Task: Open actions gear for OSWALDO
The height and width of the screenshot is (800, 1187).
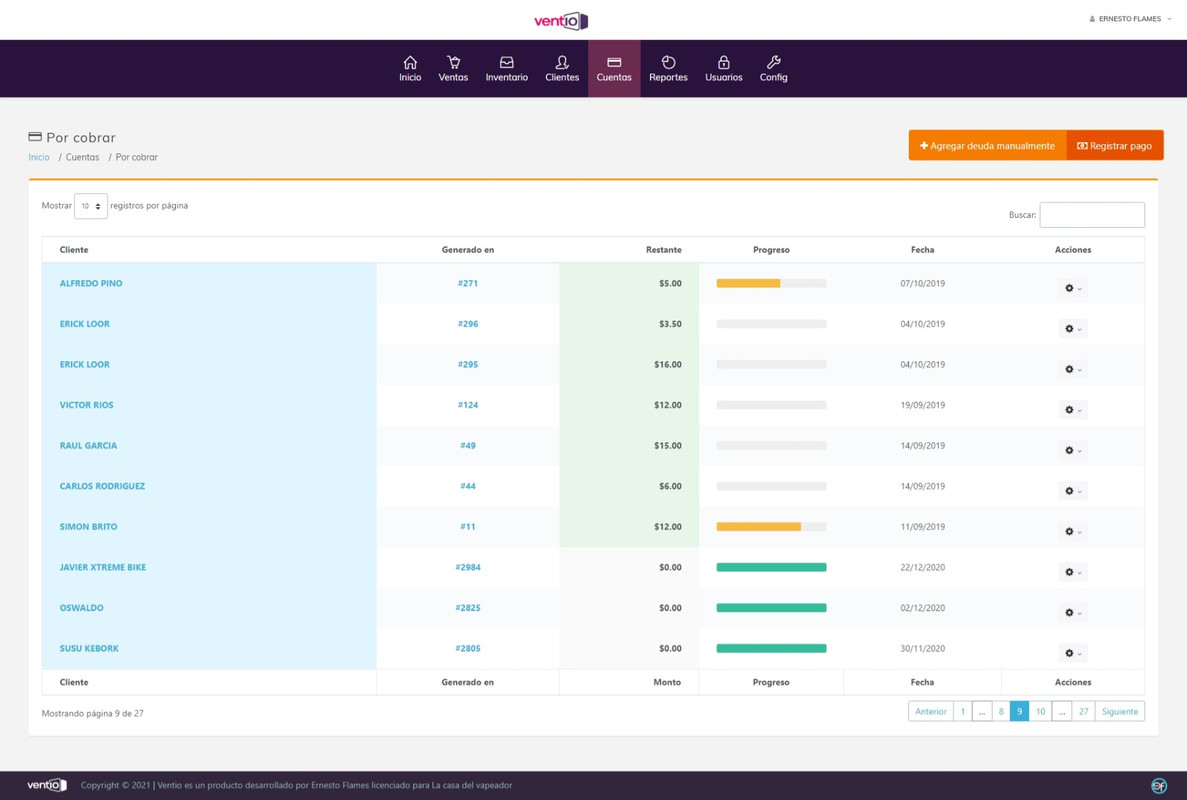Action: click(x=1073, y=612)
